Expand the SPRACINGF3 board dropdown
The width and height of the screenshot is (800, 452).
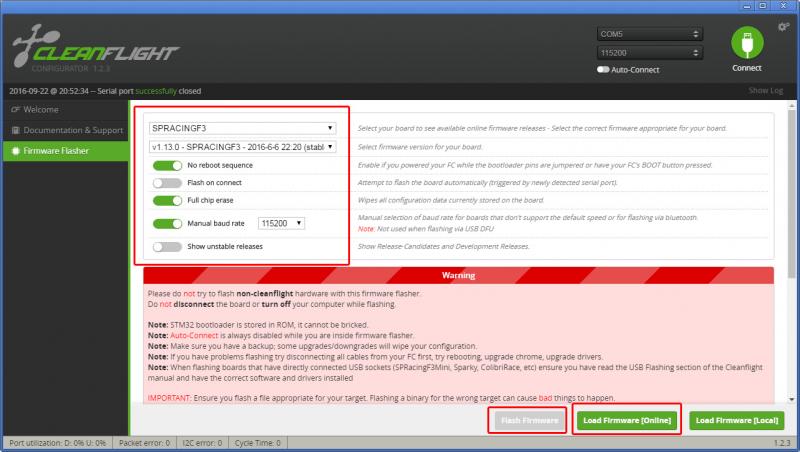click(x=242, y=128)
